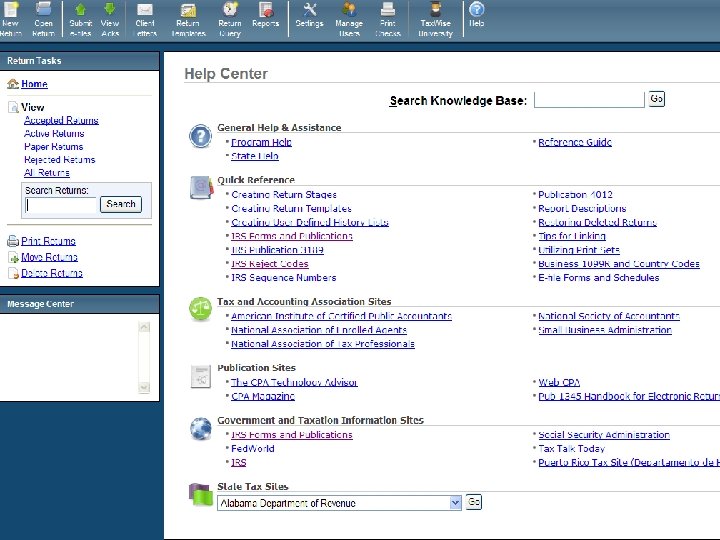Screen dimensions: 720x540
Task: Open the Home link
Action: coord(34,84)
